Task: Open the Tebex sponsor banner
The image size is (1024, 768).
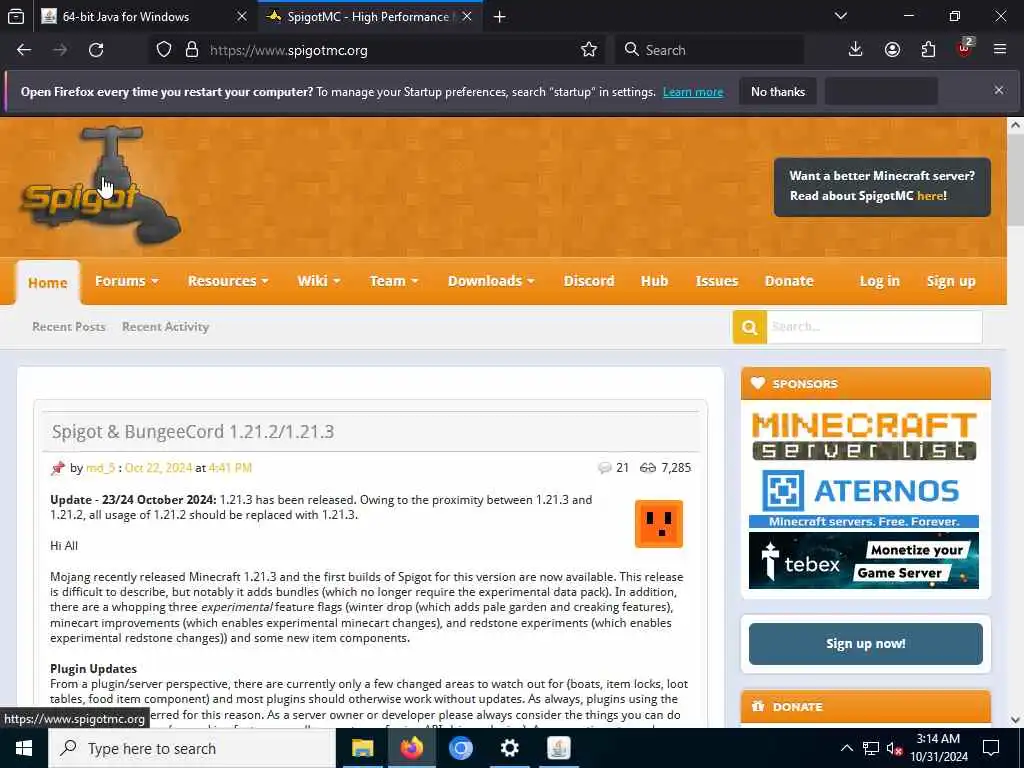Action: (x=863, y=560)
